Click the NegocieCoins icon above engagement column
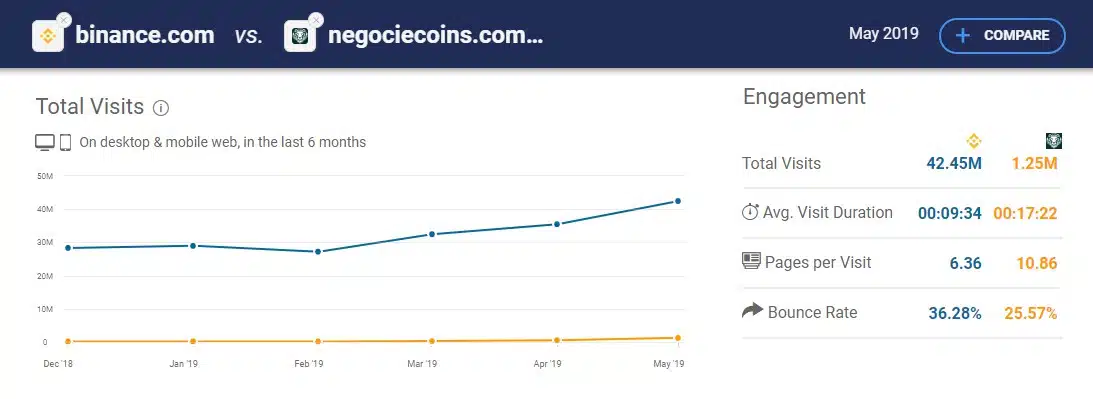This screenshot has height=399, width=1093. (x=1054, y=141)
